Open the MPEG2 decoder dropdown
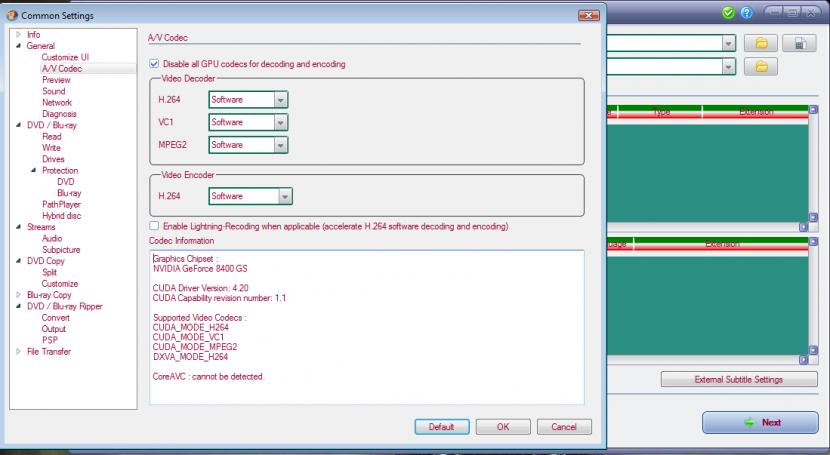 coord(280,145)
